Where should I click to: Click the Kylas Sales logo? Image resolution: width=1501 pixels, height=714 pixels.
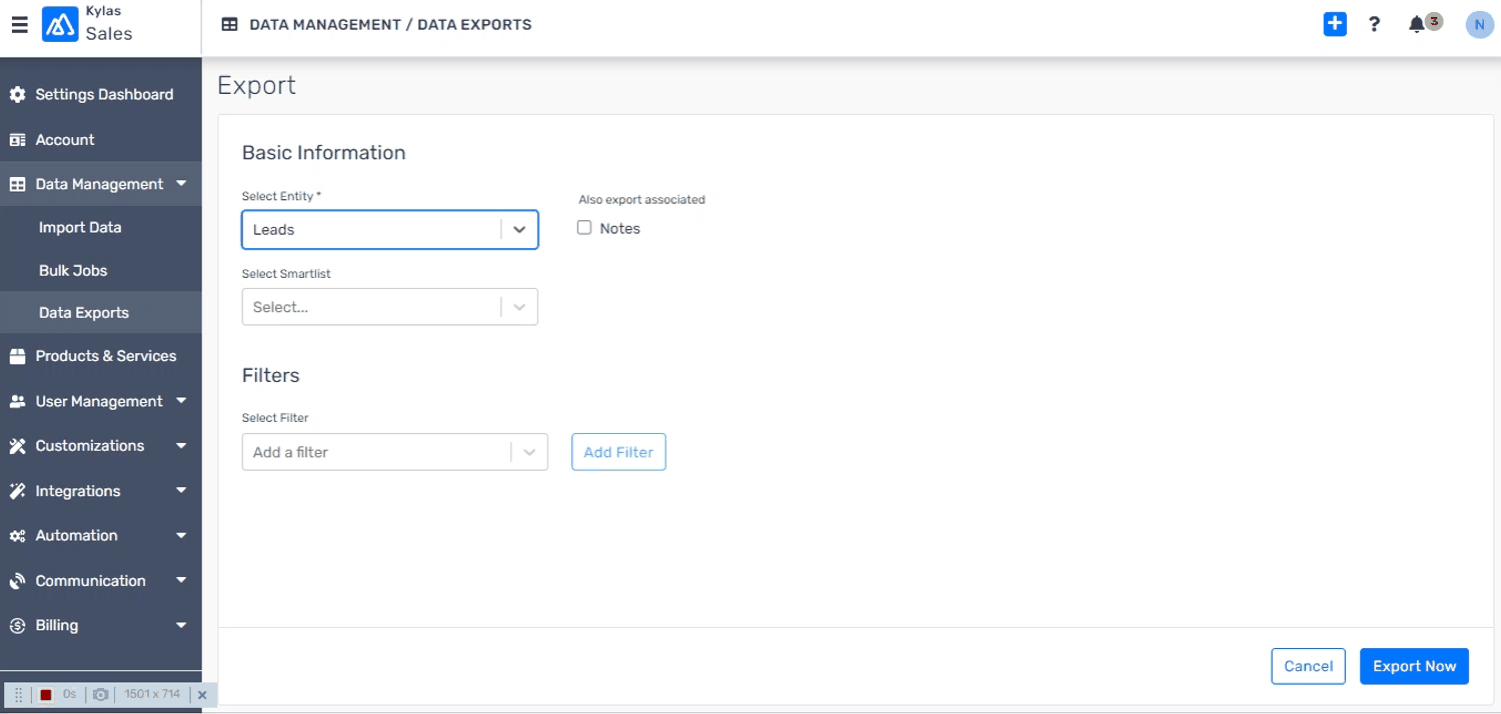click(60, 25)
